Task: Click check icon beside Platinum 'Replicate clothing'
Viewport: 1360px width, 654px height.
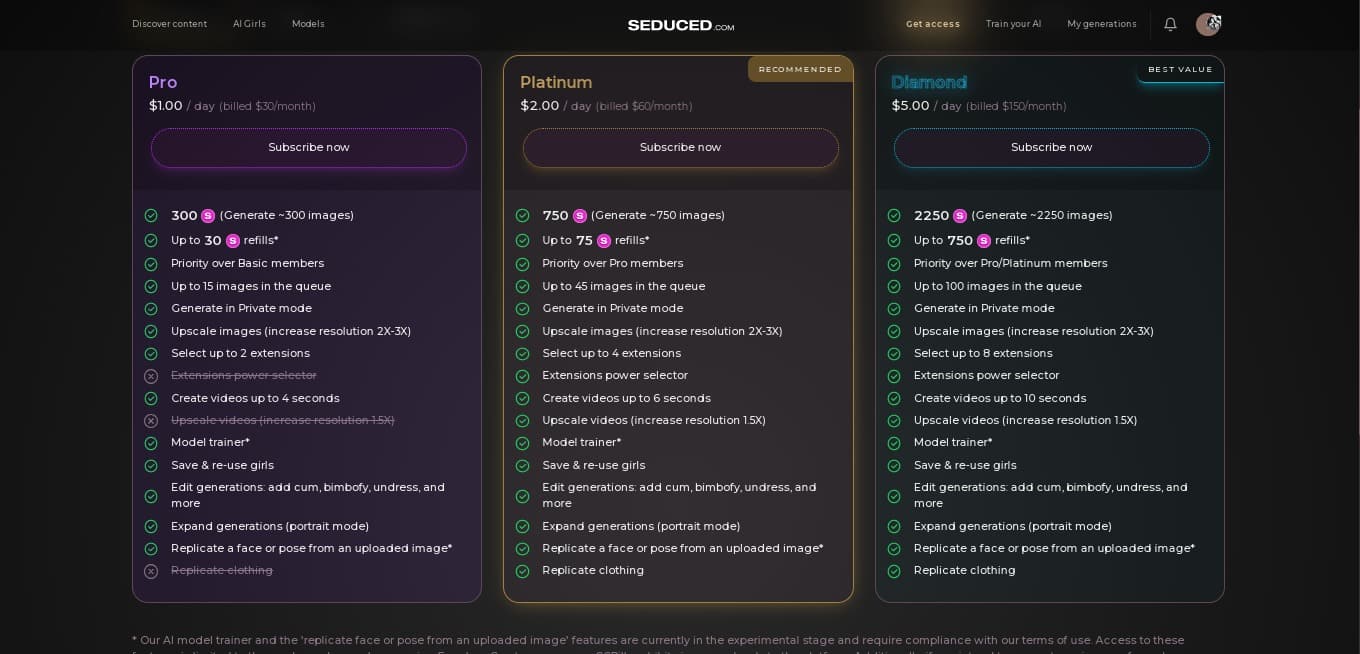Action: click(522, 571)
